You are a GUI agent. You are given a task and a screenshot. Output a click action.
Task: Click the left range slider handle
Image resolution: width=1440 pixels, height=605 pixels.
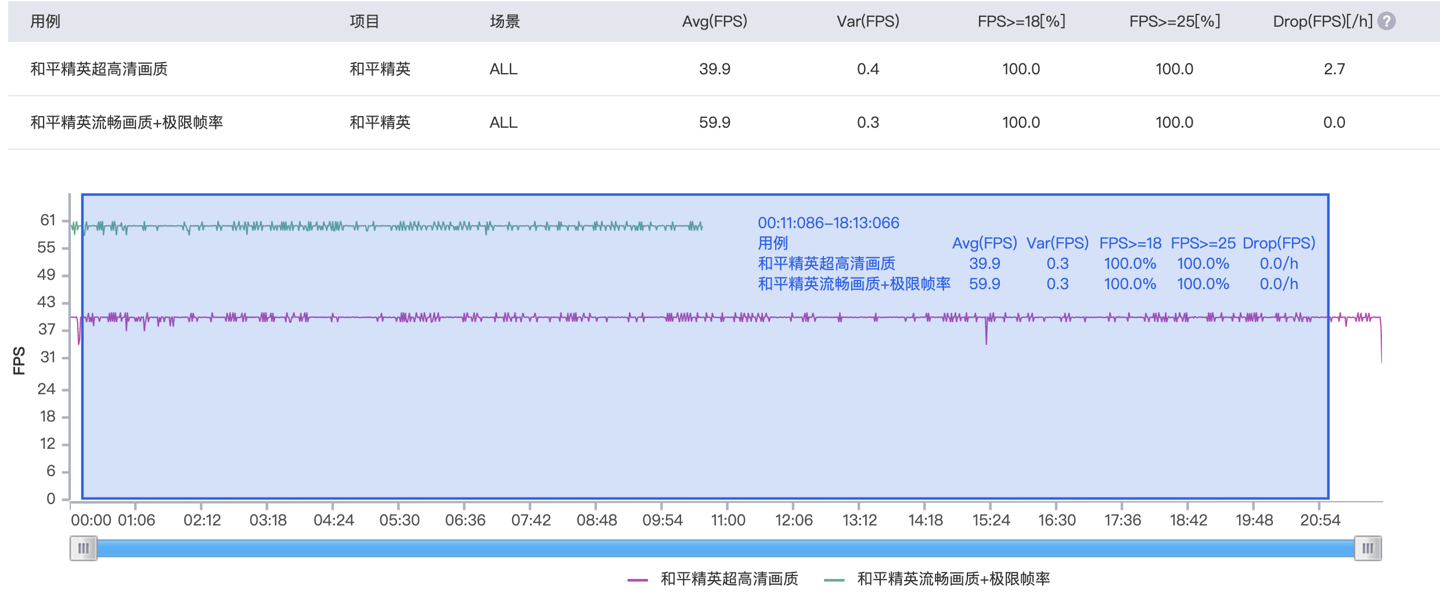pyautogui.click(x=83, y=548)
